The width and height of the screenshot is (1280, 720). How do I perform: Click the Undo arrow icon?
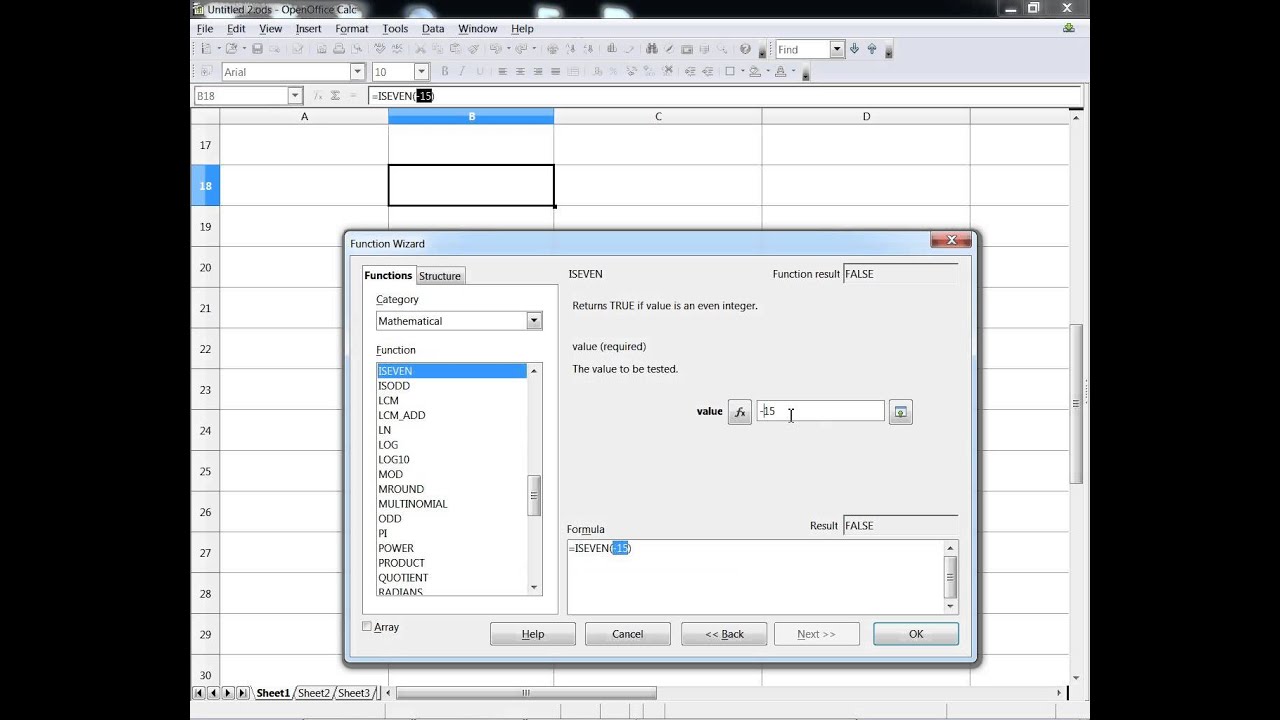494,49
